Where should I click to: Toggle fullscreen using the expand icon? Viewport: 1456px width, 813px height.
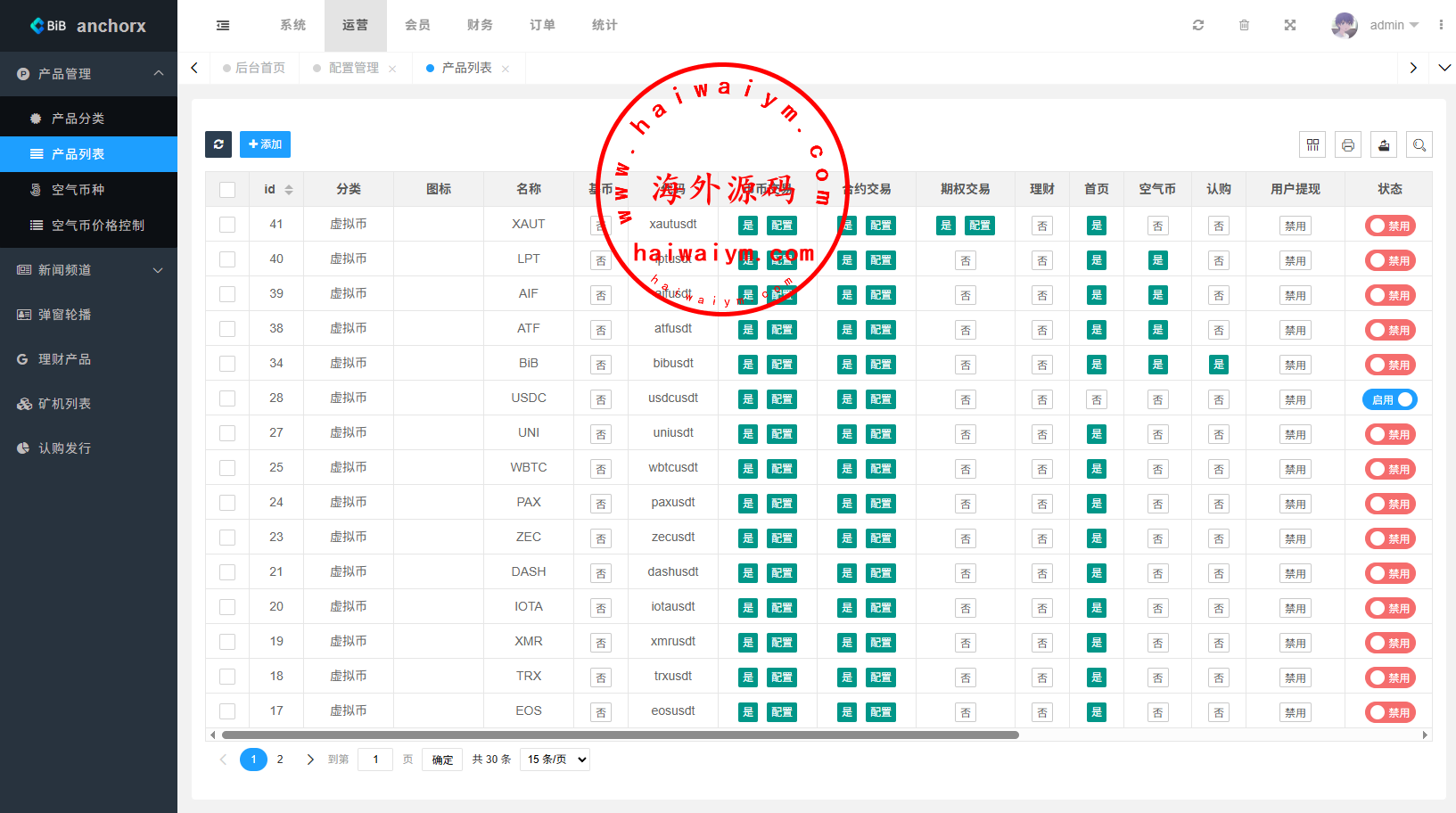1289,25
